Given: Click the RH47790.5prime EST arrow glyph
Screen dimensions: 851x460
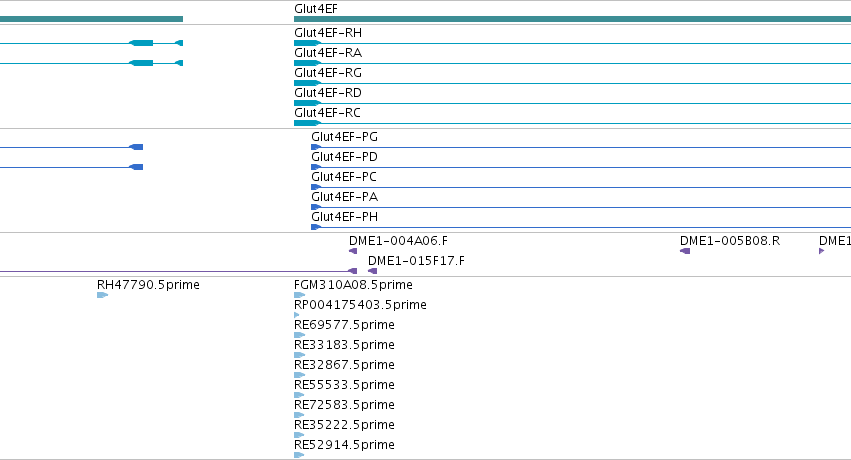Looking at the screenshot, I should coord(103,295).
